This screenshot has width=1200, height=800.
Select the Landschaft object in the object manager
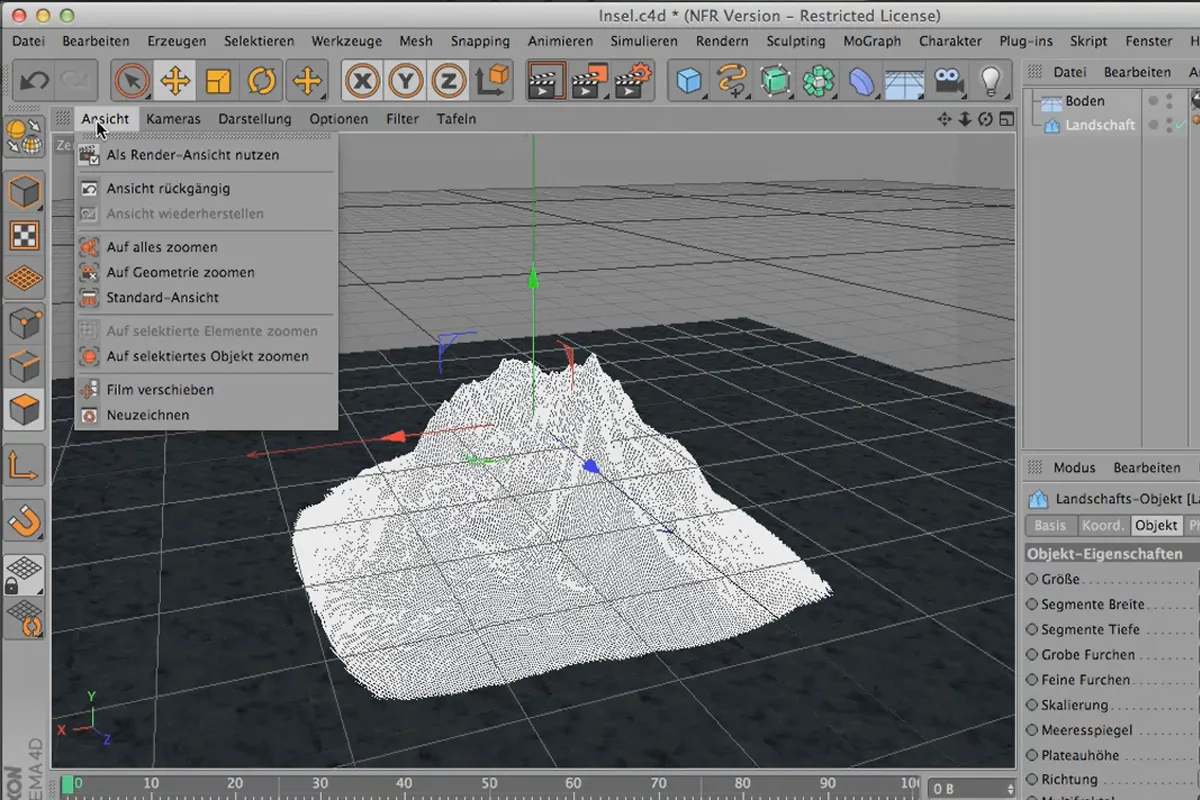click(1100, 125)
